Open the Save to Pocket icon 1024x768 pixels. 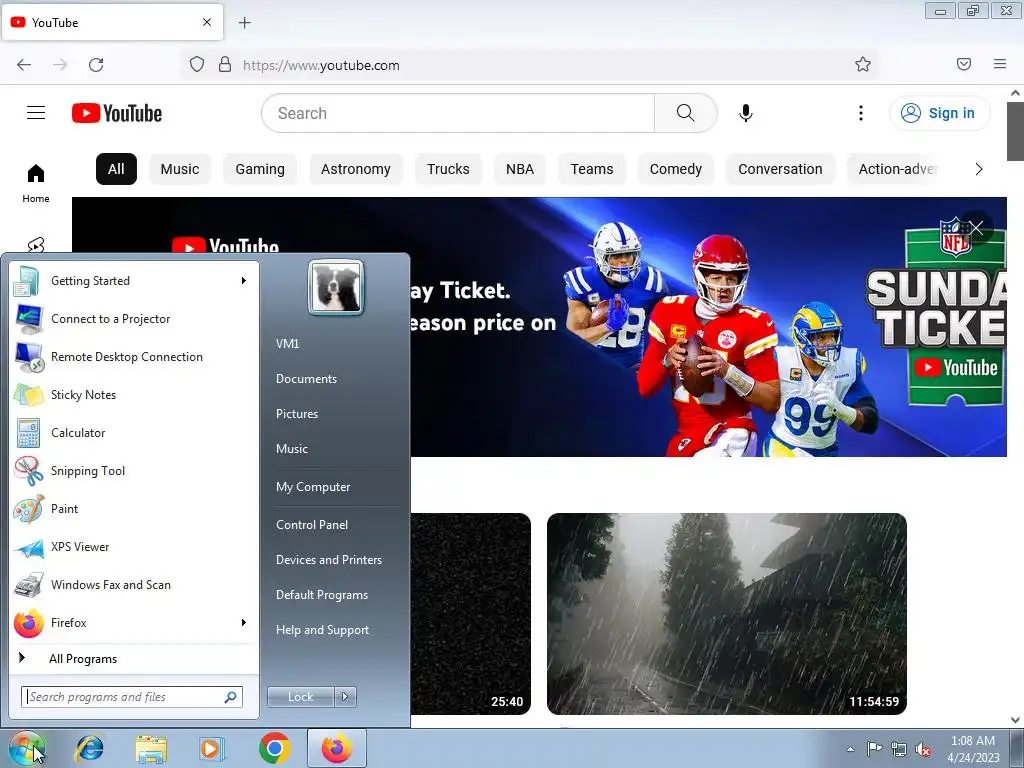(963, 64)
